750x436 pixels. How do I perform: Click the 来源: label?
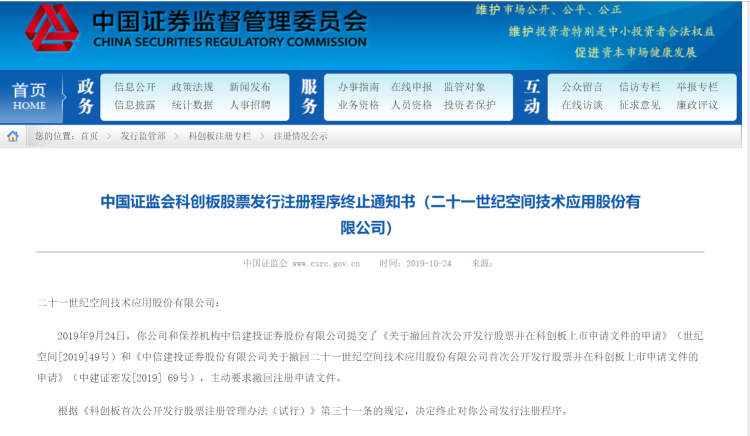click(482, 263)
